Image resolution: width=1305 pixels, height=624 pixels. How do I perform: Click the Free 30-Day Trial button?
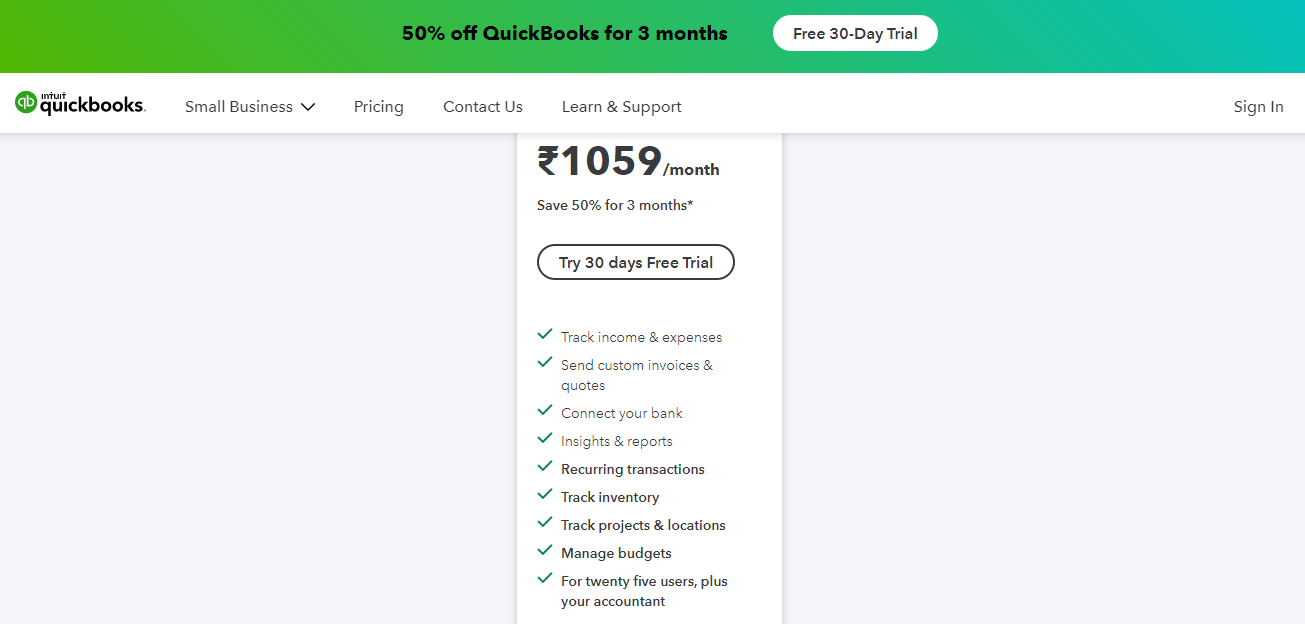tap(855, 33)
